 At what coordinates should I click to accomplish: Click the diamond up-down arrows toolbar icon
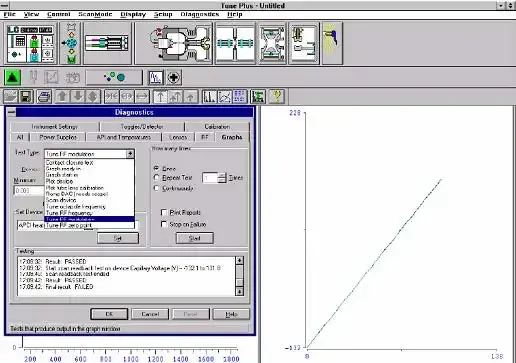pos(93,97)
